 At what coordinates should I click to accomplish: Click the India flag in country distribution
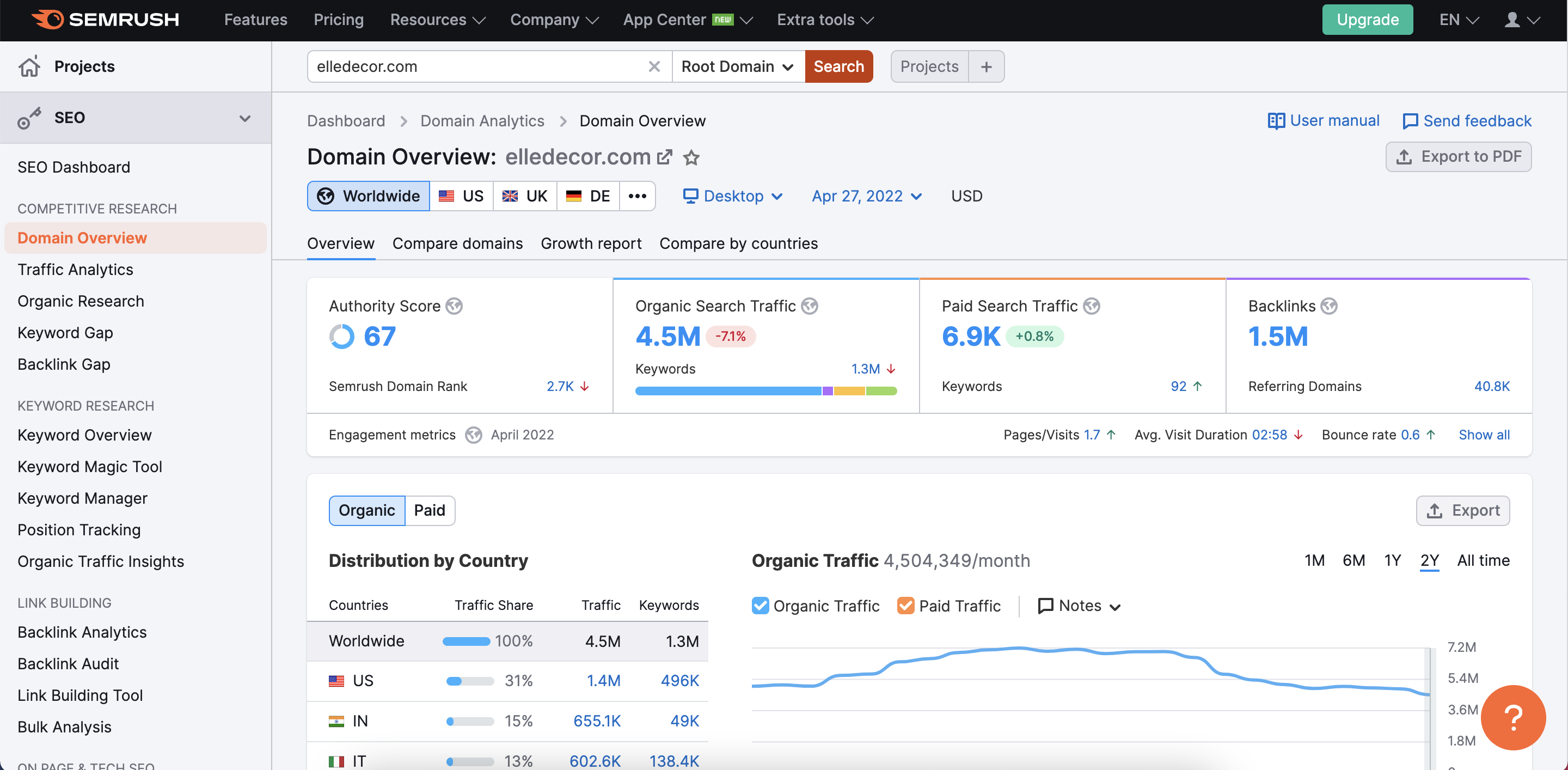click(x=336, y=720)
